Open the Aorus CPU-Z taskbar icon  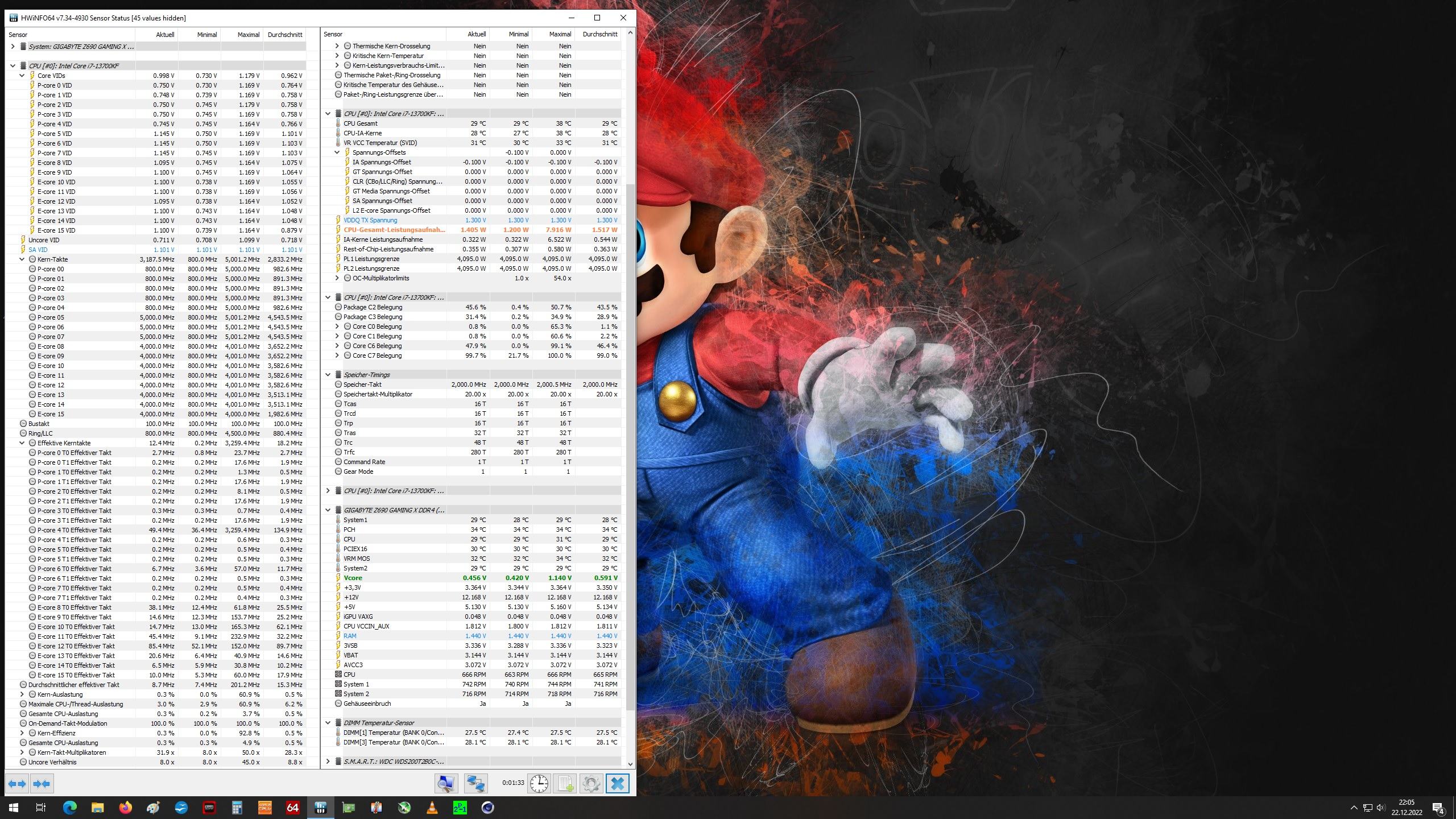(x=265, y=808)
